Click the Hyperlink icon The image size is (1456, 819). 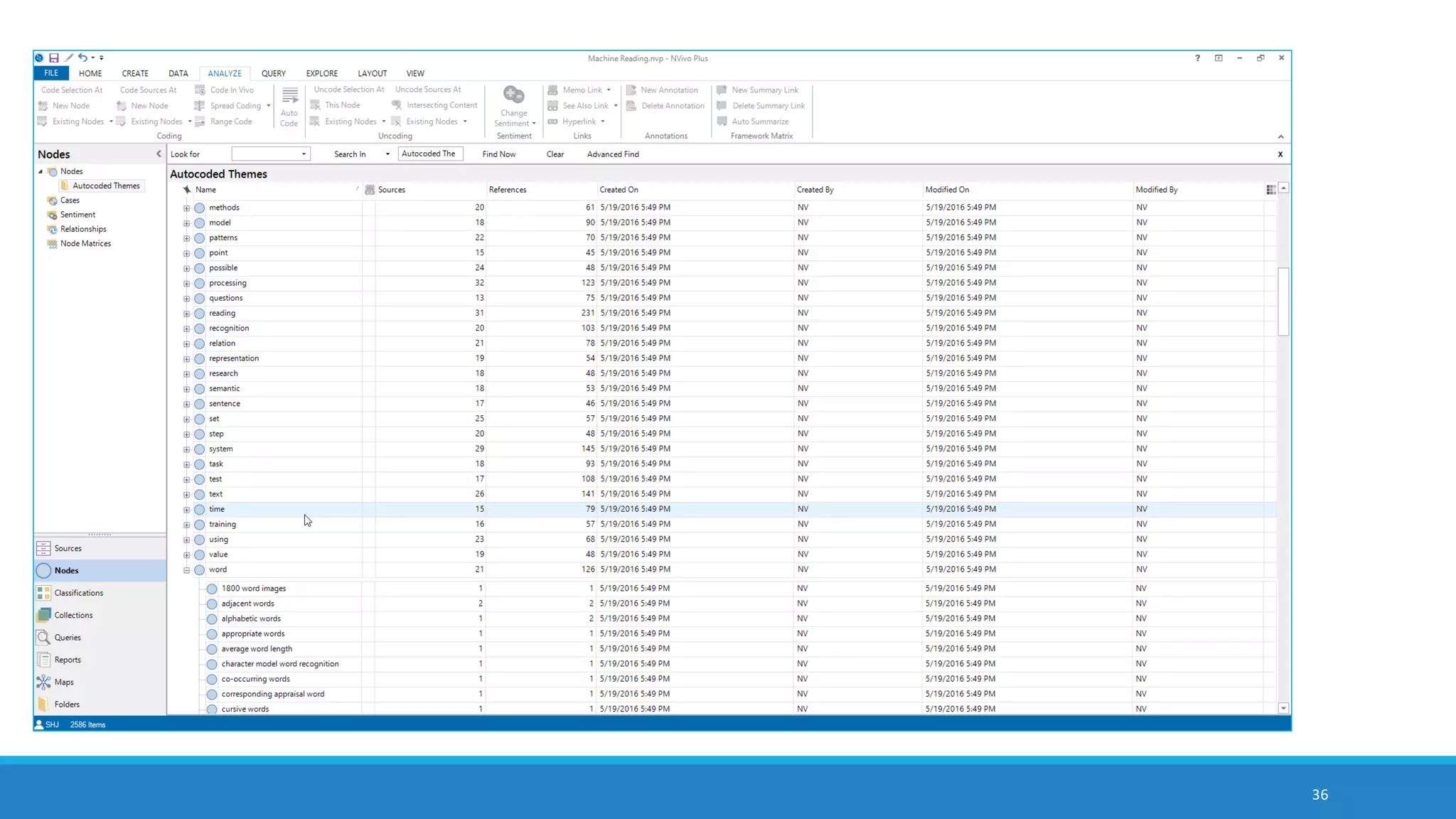click(x=552, y=122)
